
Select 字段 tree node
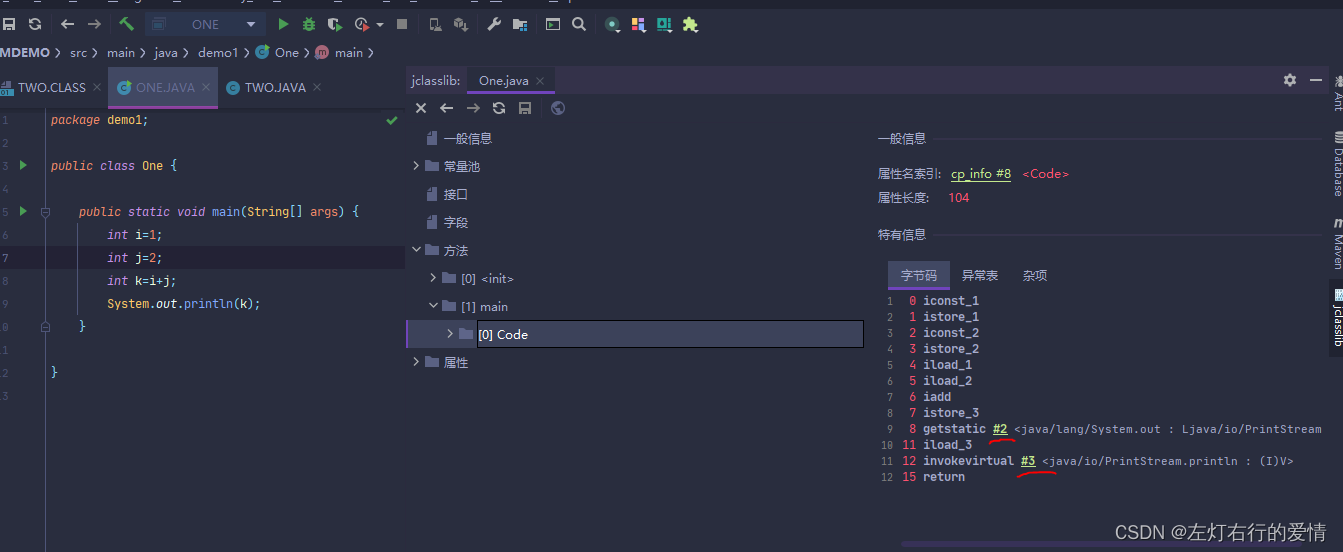click(456, 223)
